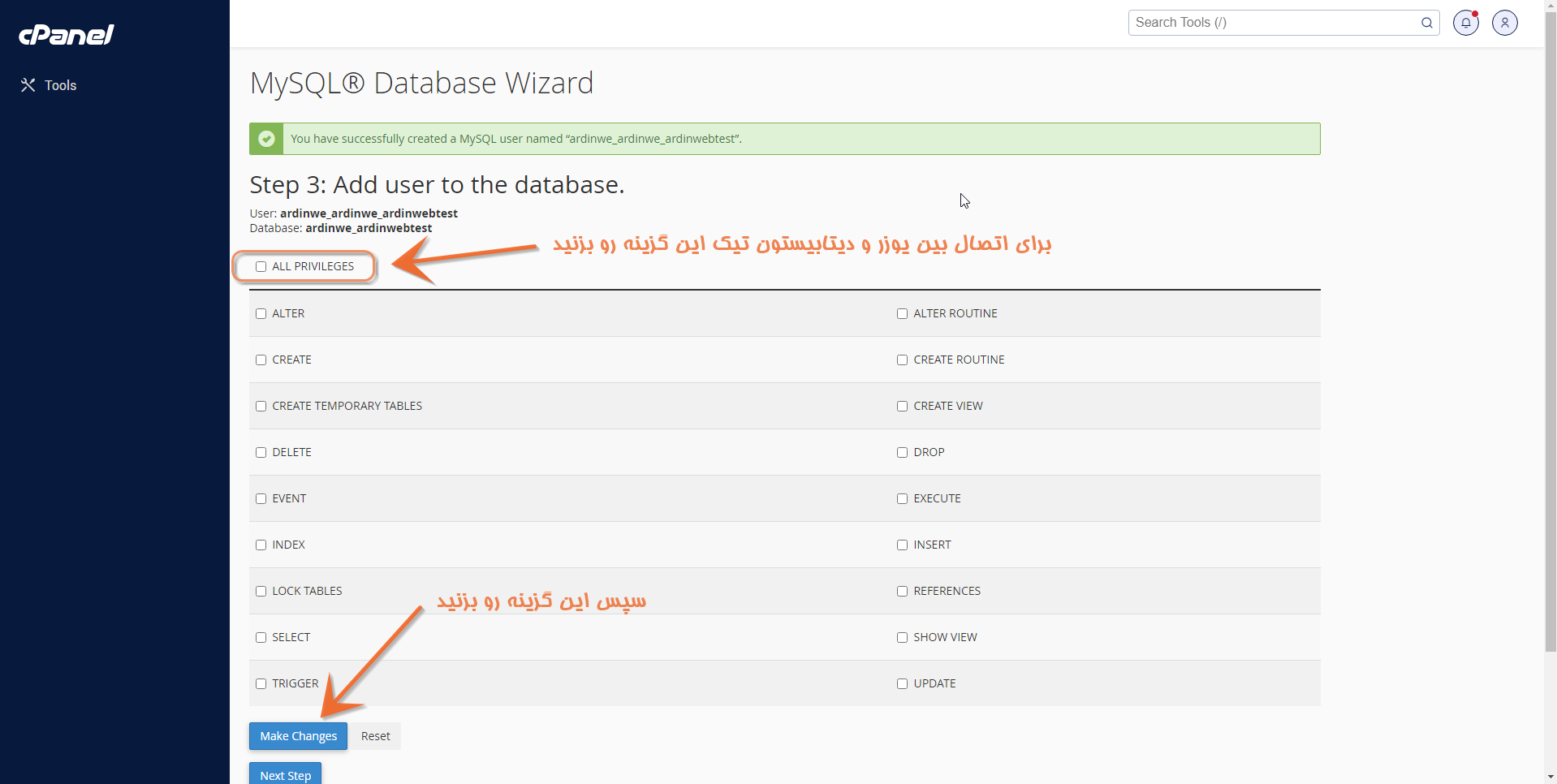The width and height of the screenshot is (1557, 784).
Task: Click the Tools wrench icon in sidebar
Action: [x=28, y=85]
